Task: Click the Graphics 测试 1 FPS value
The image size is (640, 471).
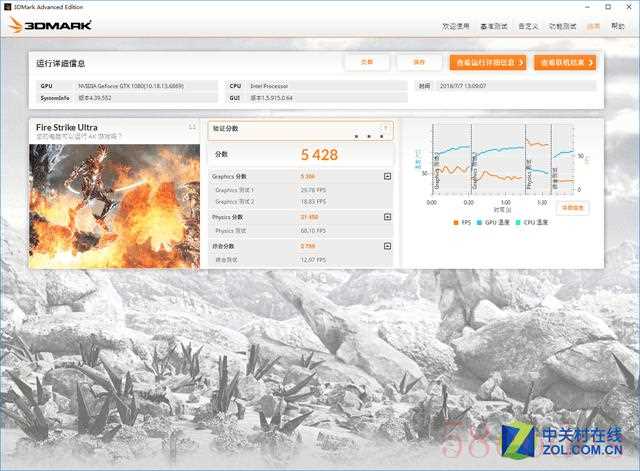Action: coord(313,190)
